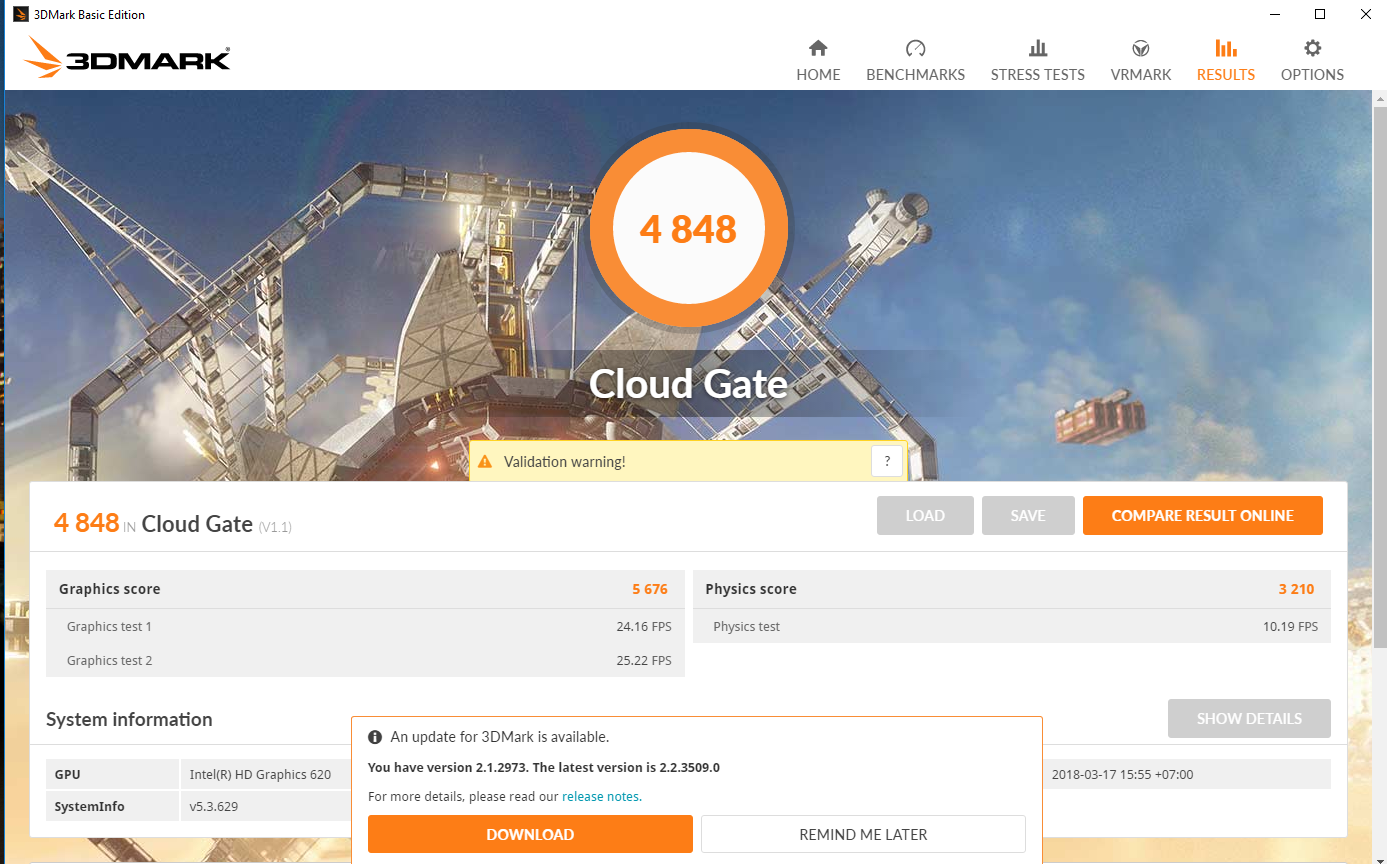Click the 24.16 FPS value
The height and width of the screenshot is (864, 1387).
pyautogui.click(x=645, y=627)
